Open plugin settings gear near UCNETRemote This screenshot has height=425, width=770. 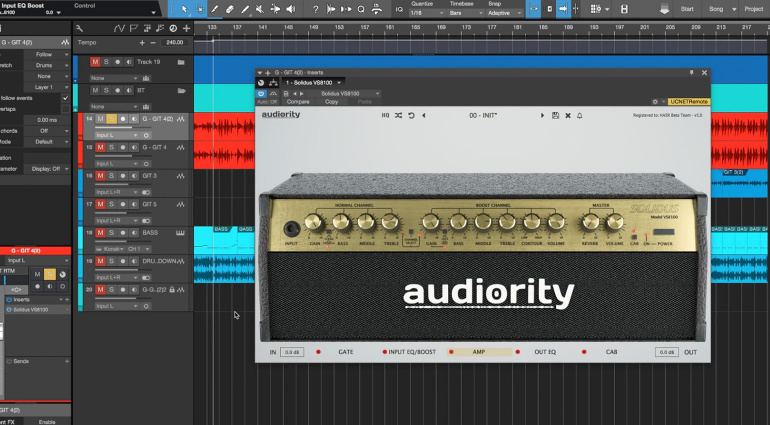click(655, 102)
